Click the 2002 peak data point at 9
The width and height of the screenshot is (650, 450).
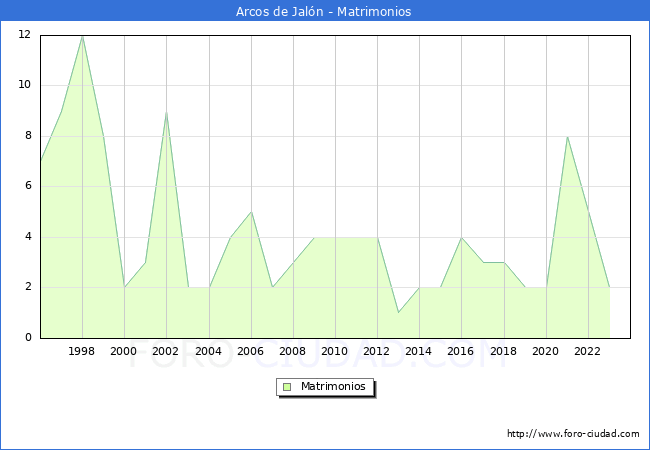(166, 111)
